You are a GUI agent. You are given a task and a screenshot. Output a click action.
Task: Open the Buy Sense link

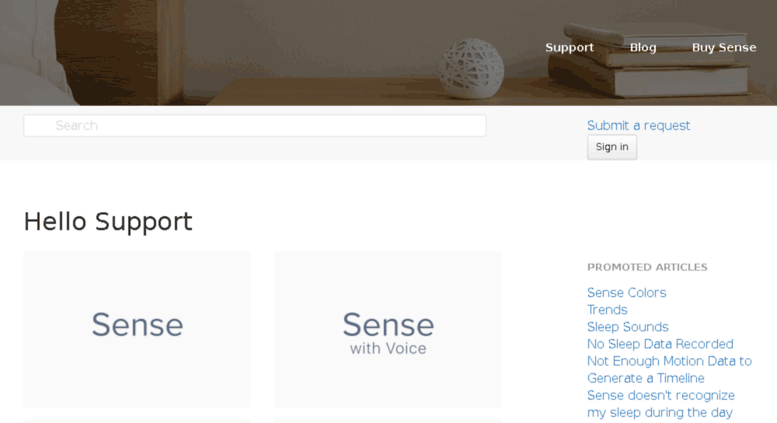pyautogui.click(x=723, y=48)
